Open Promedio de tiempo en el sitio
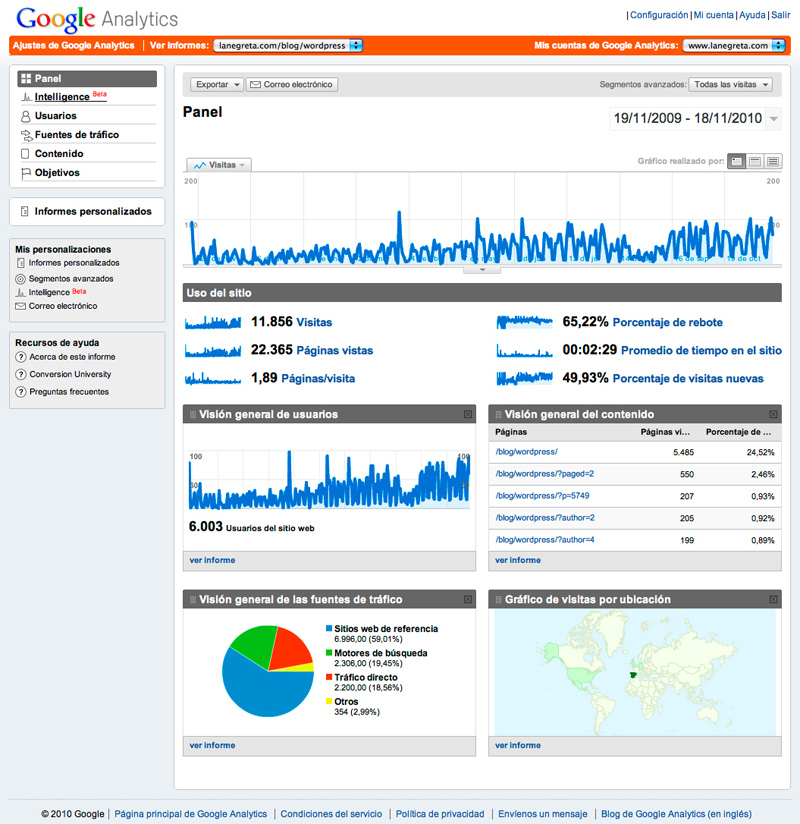This screenshot has height=824, width=800. pyautogui.click(x=701, y=351)
